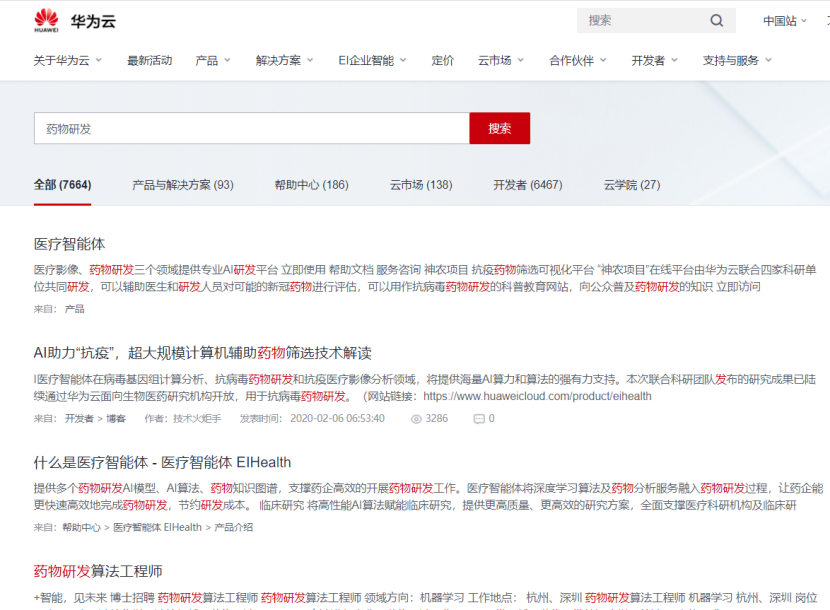Click 医疗智能体 EIHealth breadcrumb link
The image size is (830, 610).
pyautogui.click(x=157, y=527)
